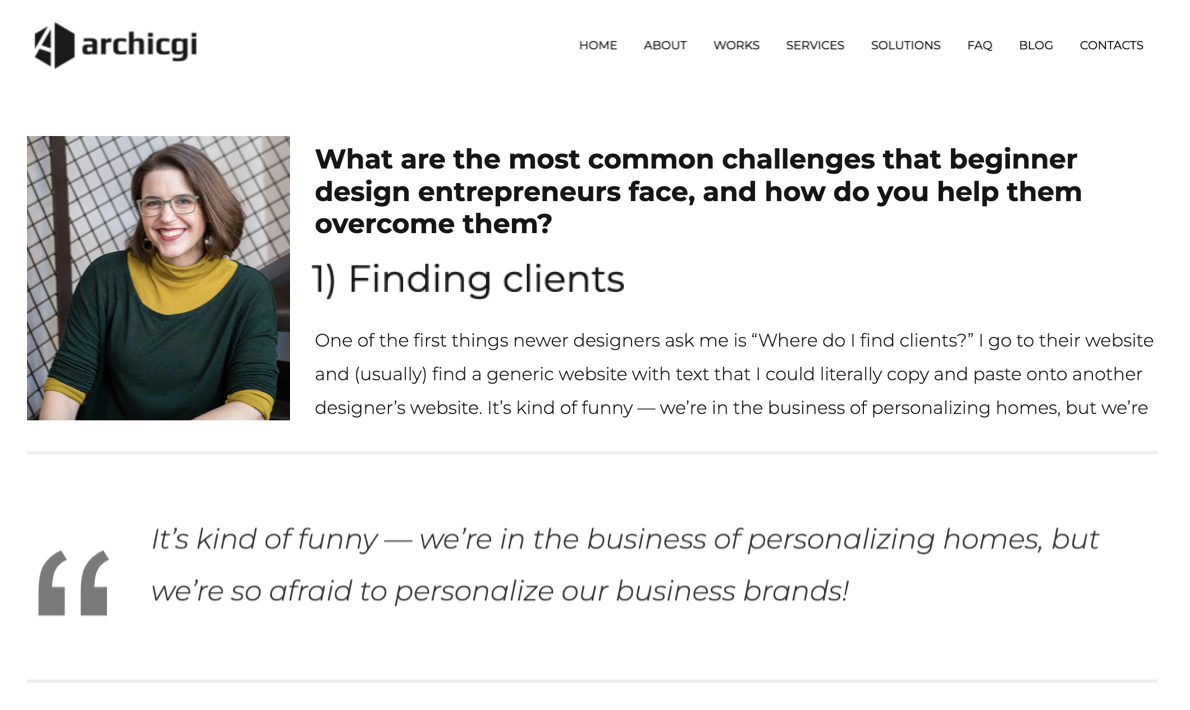The height and width of the screenshot is (710, 1190).
Task: Select the "1) Finding clients" subheading
Action: 468,279
